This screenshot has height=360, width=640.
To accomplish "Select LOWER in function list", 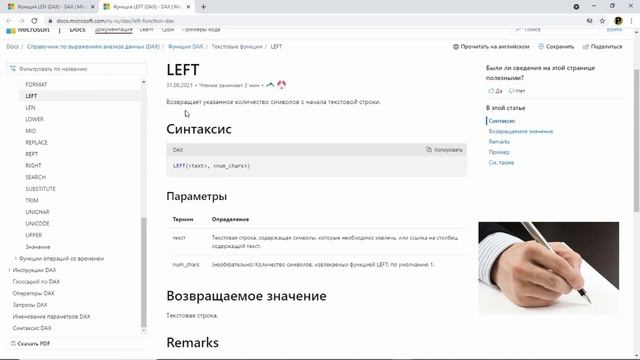I will click(34, 119).
